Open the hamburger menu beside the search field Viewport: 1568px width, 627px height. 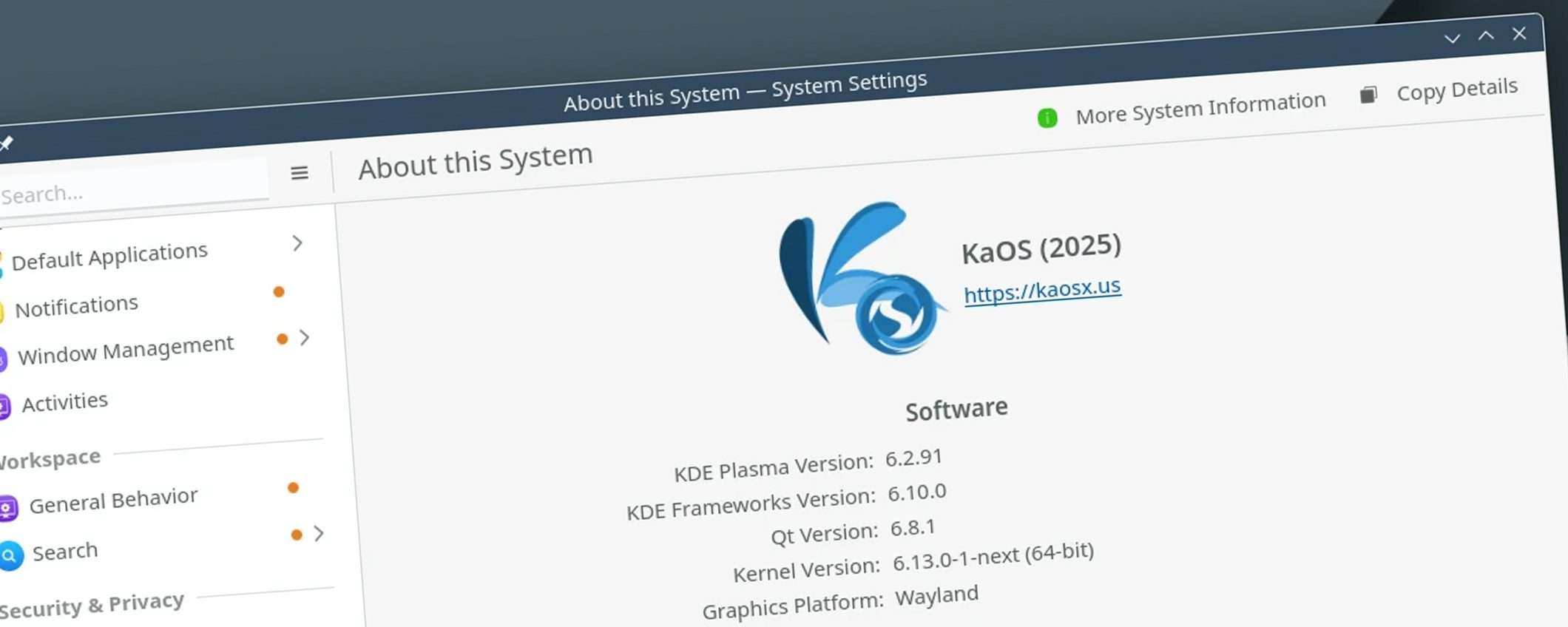(x=300, y=173)
